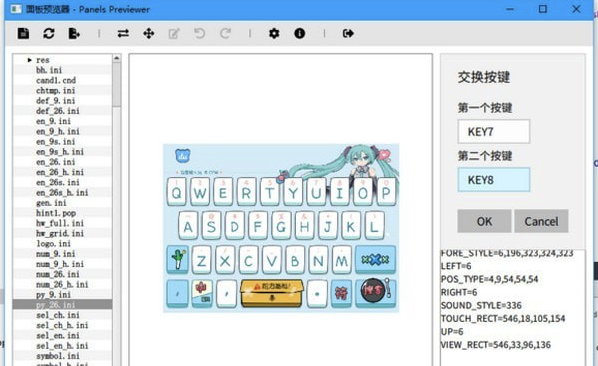This screenshot has height=366, width=598.
Task: Click the second key field containing KEY8
Action: click(494, 180)
